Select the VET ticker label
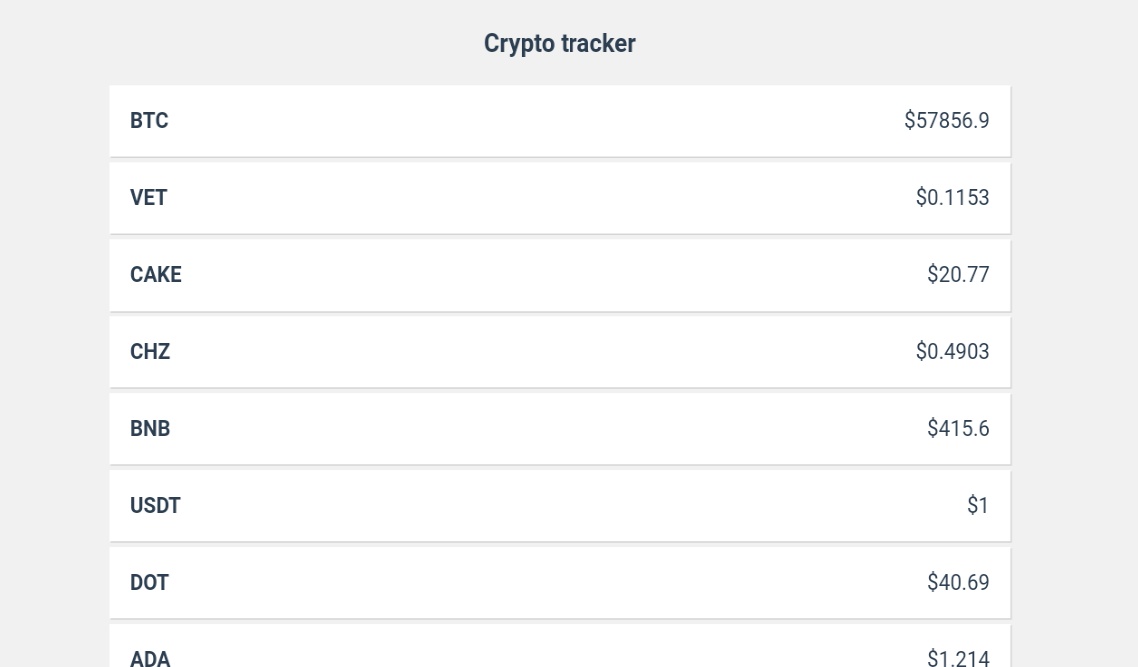Image resolution: width=1138 pixels, height=667 pixels. (x=148, y=198)
